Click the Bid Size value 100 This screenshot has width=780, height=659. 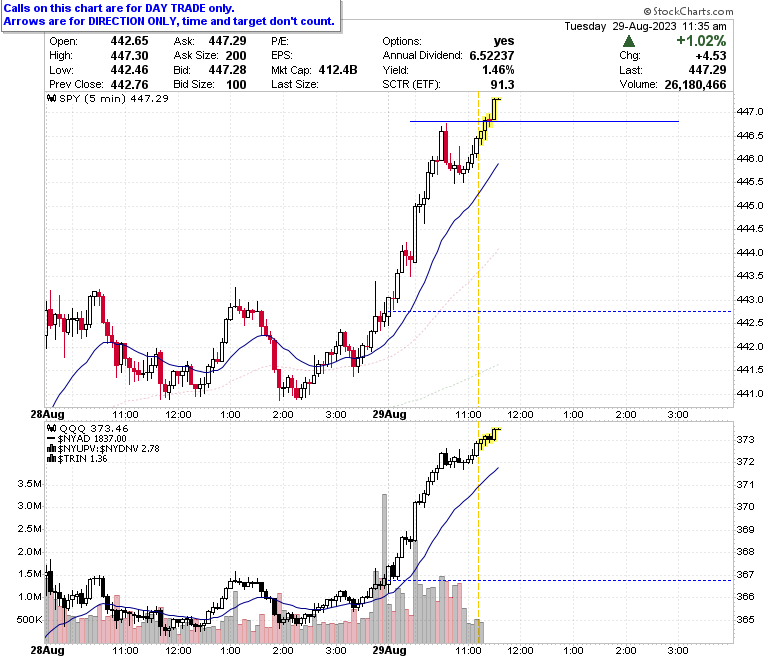tap(236, 85)
